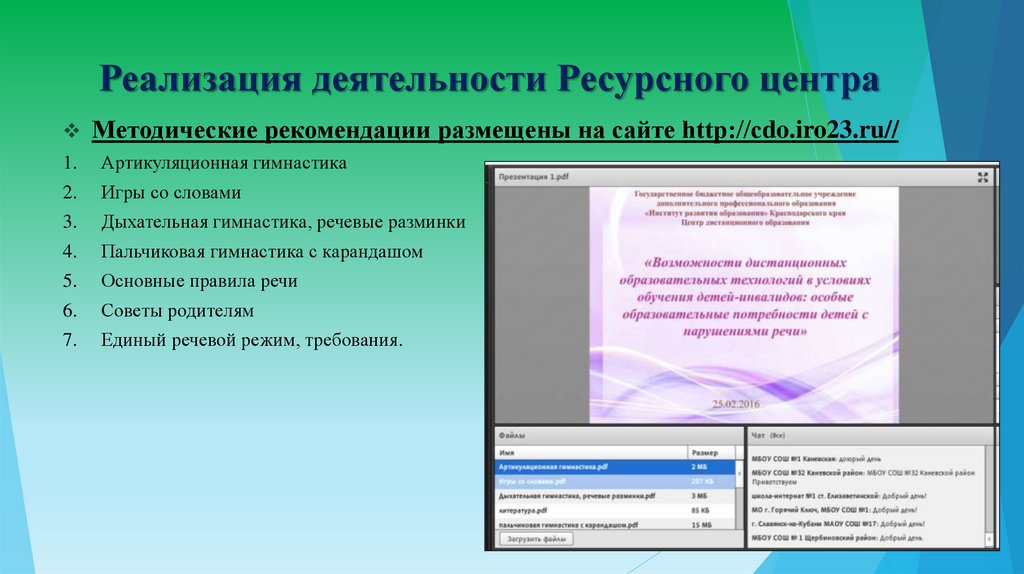Click the Чат (Все) tab header
Image resolution: width=1024 pixels, height=574 pixels.
click(x=771, y=436)
